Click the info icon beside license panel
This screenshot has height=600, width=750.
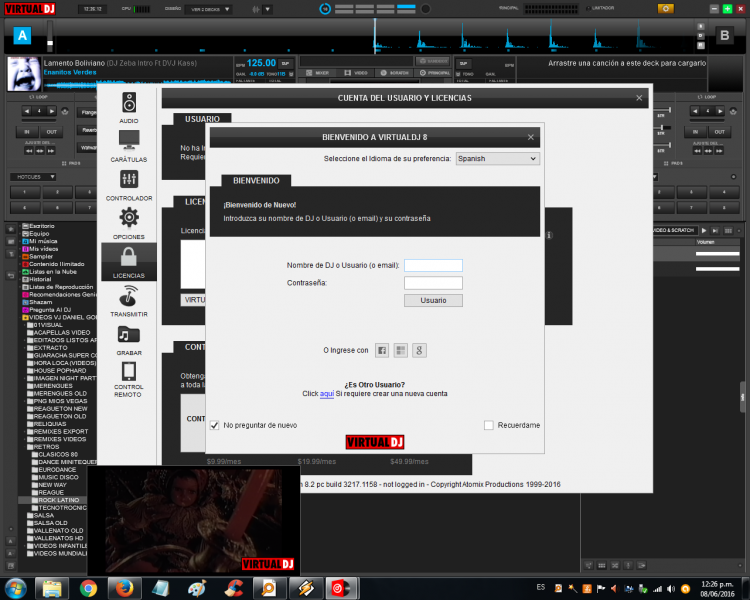549,235
